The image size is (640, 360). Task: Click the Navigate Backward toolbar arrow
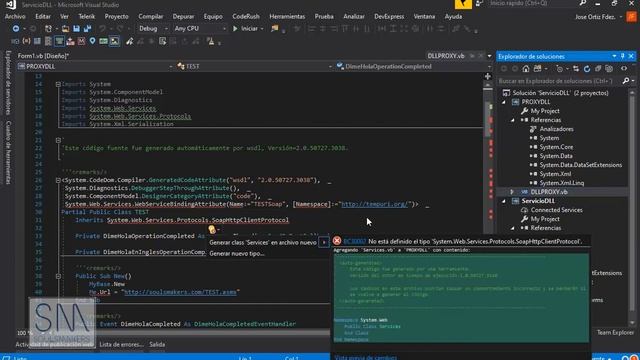coord(16,29)
